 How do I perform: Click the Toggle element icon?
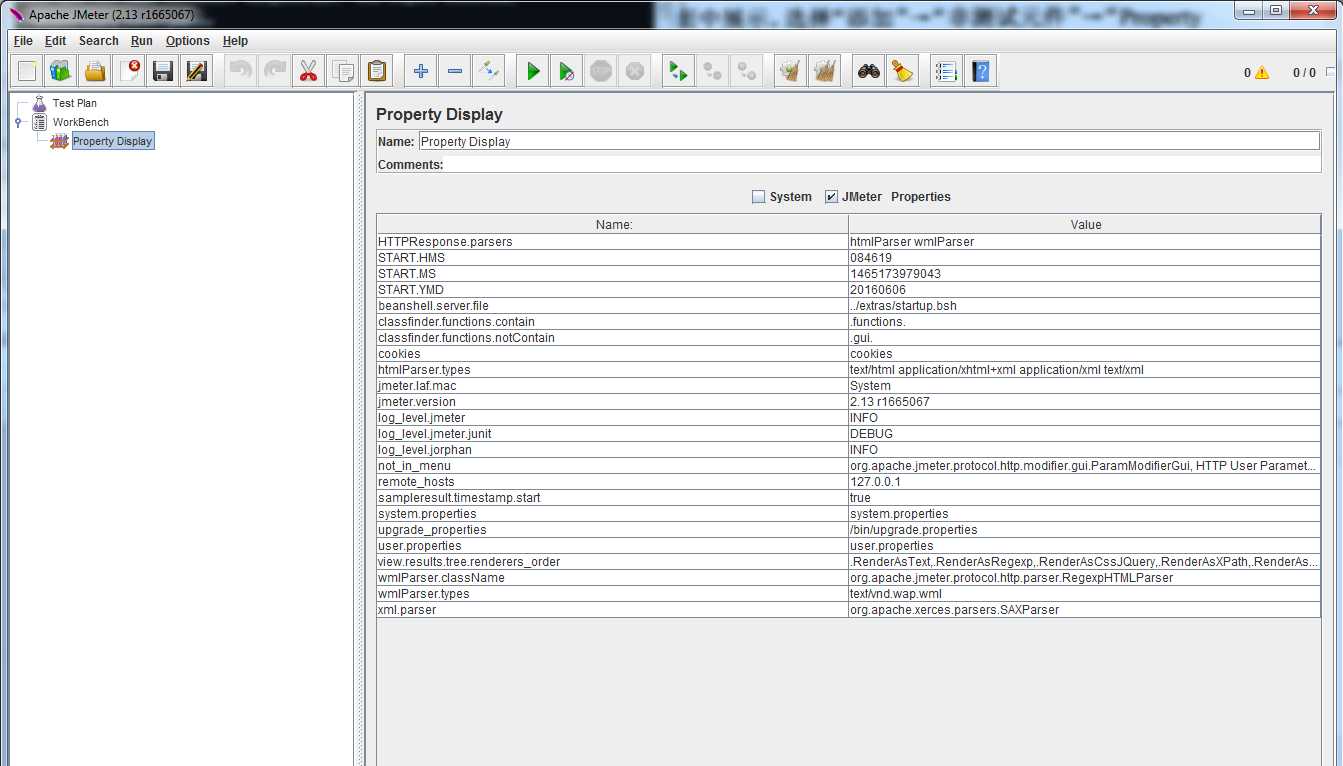489,71
